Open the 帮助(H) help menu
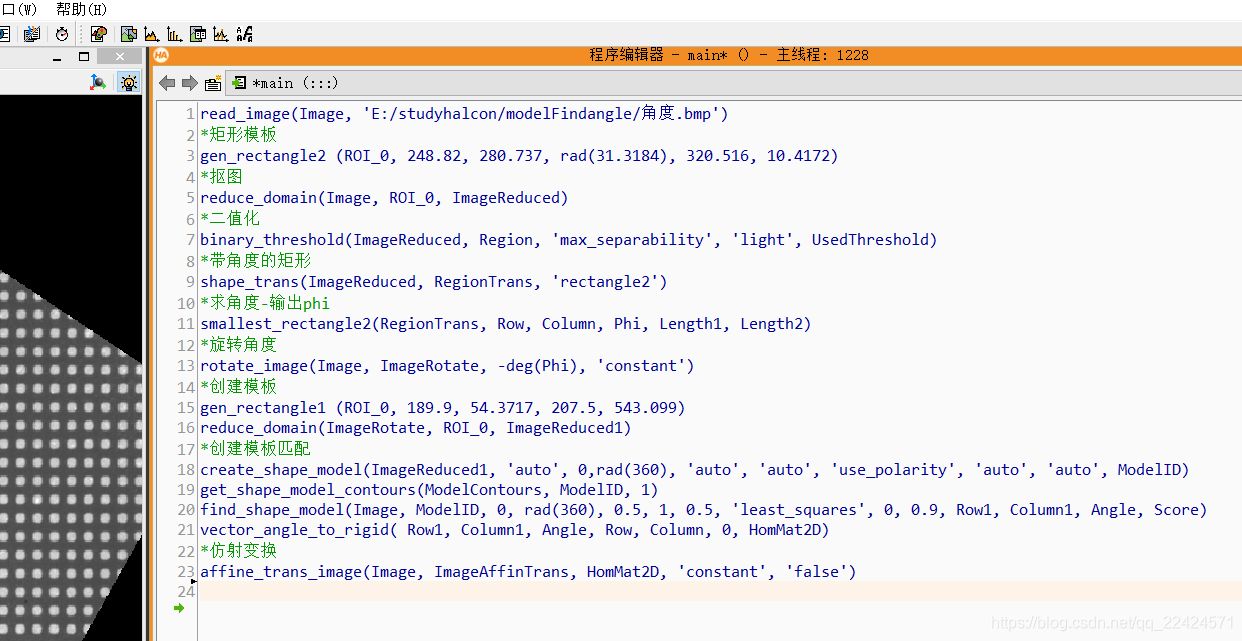The image size is (1242, 641). (81, 9)
